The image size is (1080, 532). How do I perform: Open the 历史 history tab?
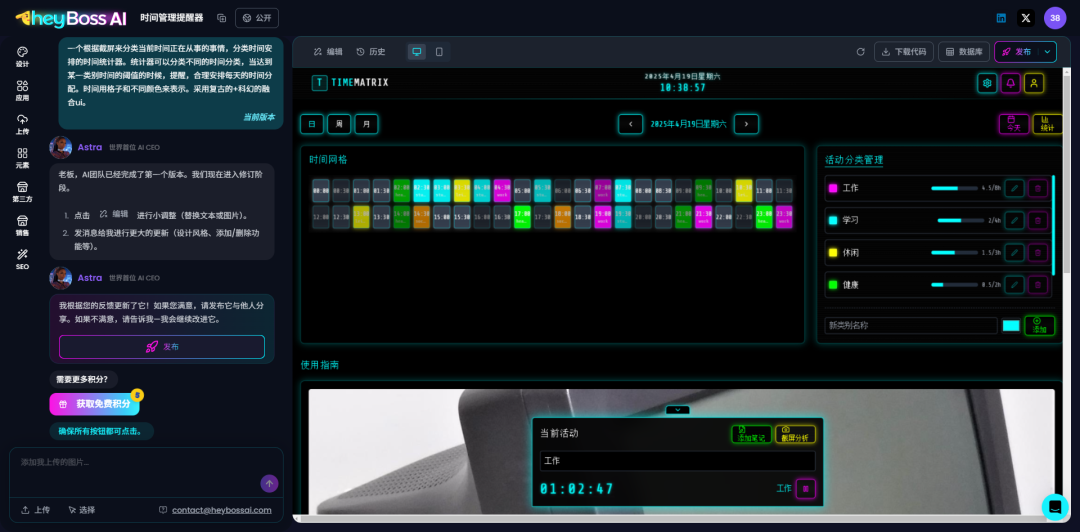point(371,52)
